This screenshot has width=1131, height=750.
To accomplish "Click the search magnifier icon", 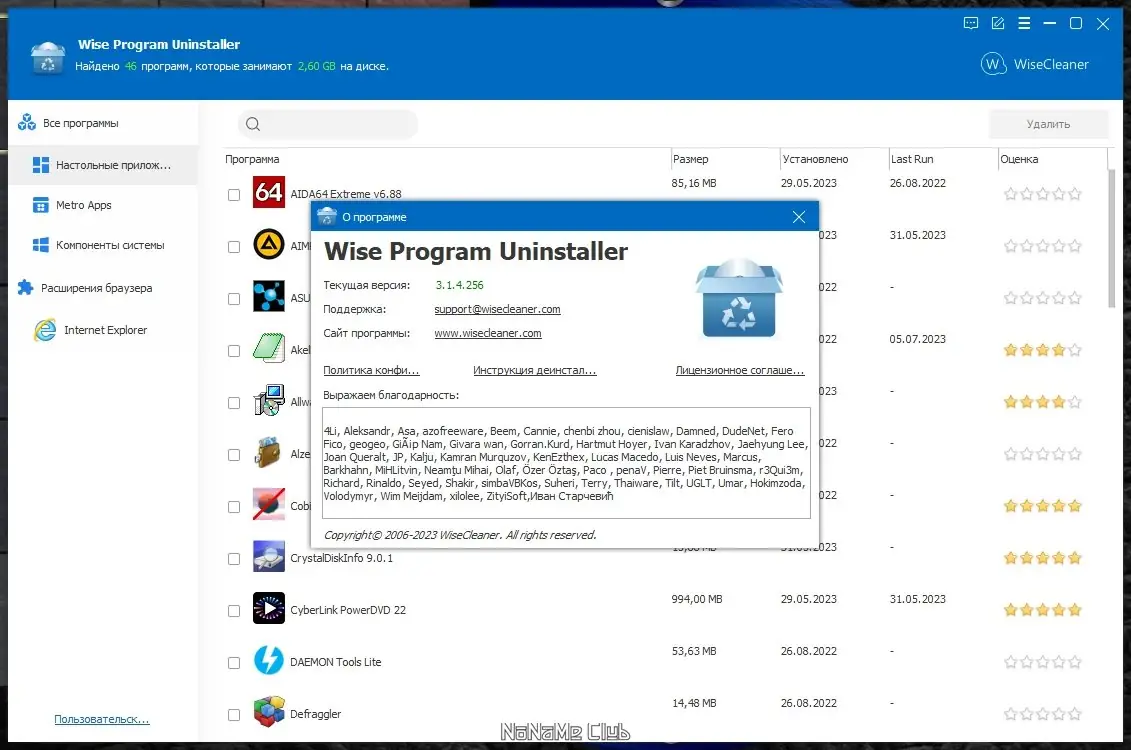I will pyautogui.click(x=253, y=124).
